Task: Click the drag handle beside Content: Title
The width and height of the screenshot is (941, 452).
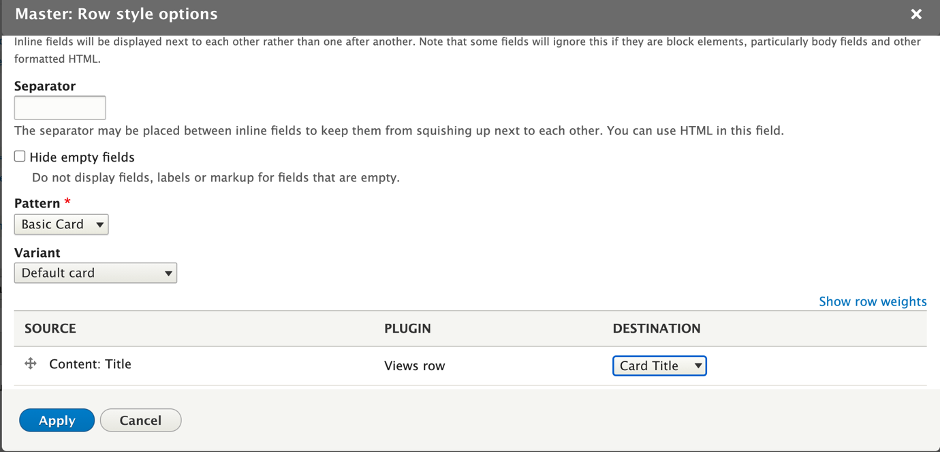Action: pyautogui.click(x=31, y=364)
